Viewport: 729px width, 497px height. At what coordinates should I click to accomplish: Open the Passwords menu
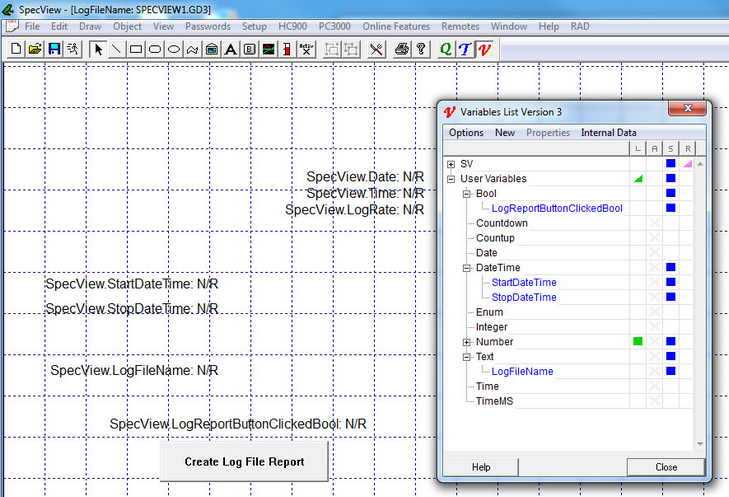208,27
